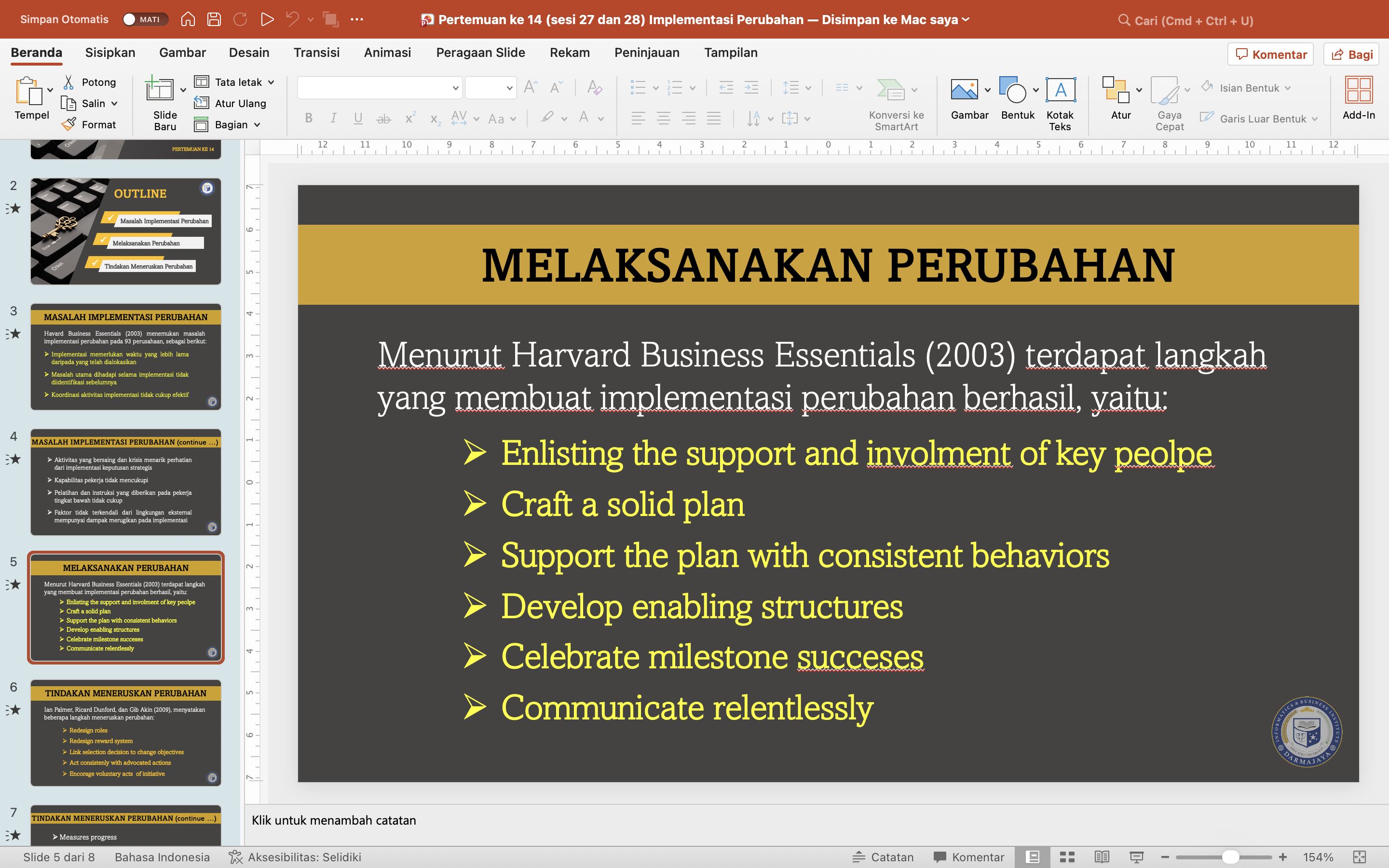The height and width of the screenshot is (868, 1389).
Task: Open the Animasi tab
Action: 387,53
